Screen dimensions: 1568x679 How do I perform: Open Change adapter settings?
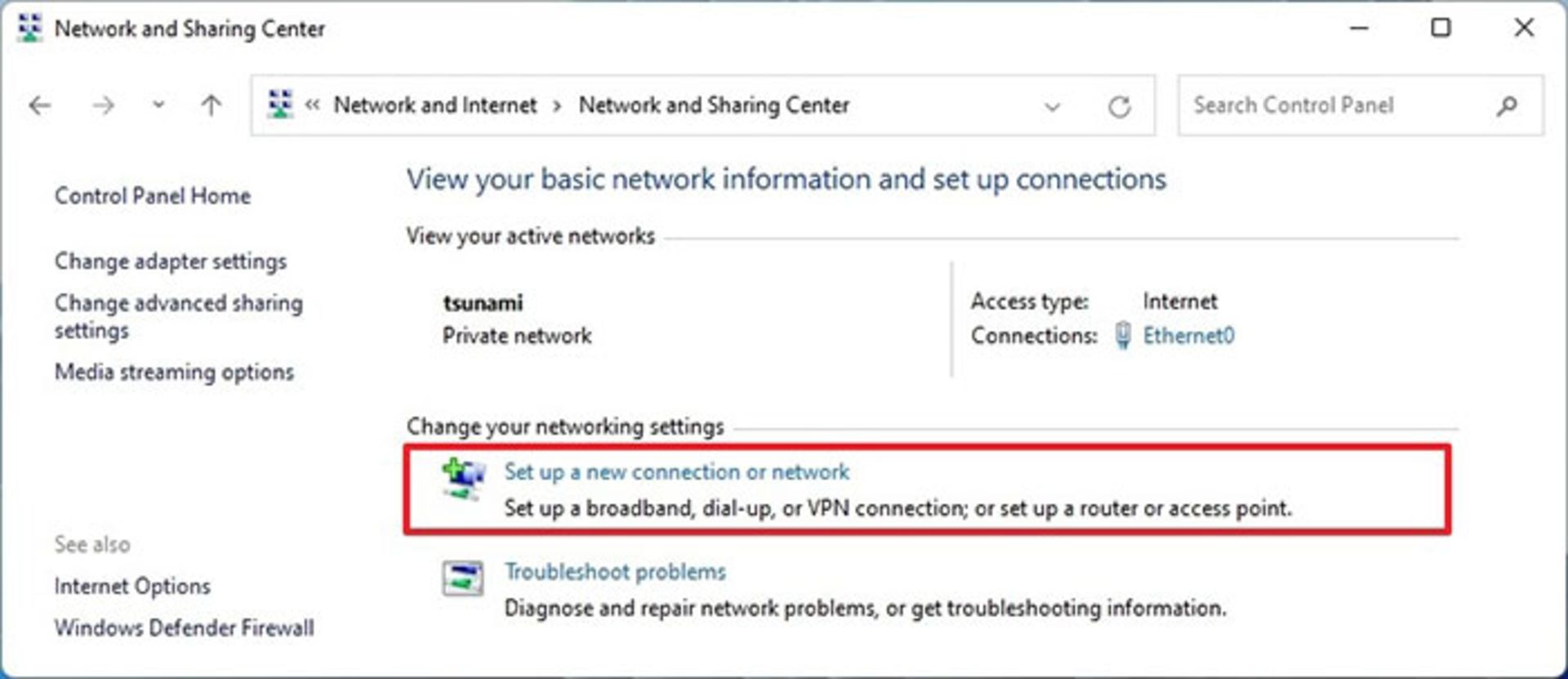coord(171,261)
